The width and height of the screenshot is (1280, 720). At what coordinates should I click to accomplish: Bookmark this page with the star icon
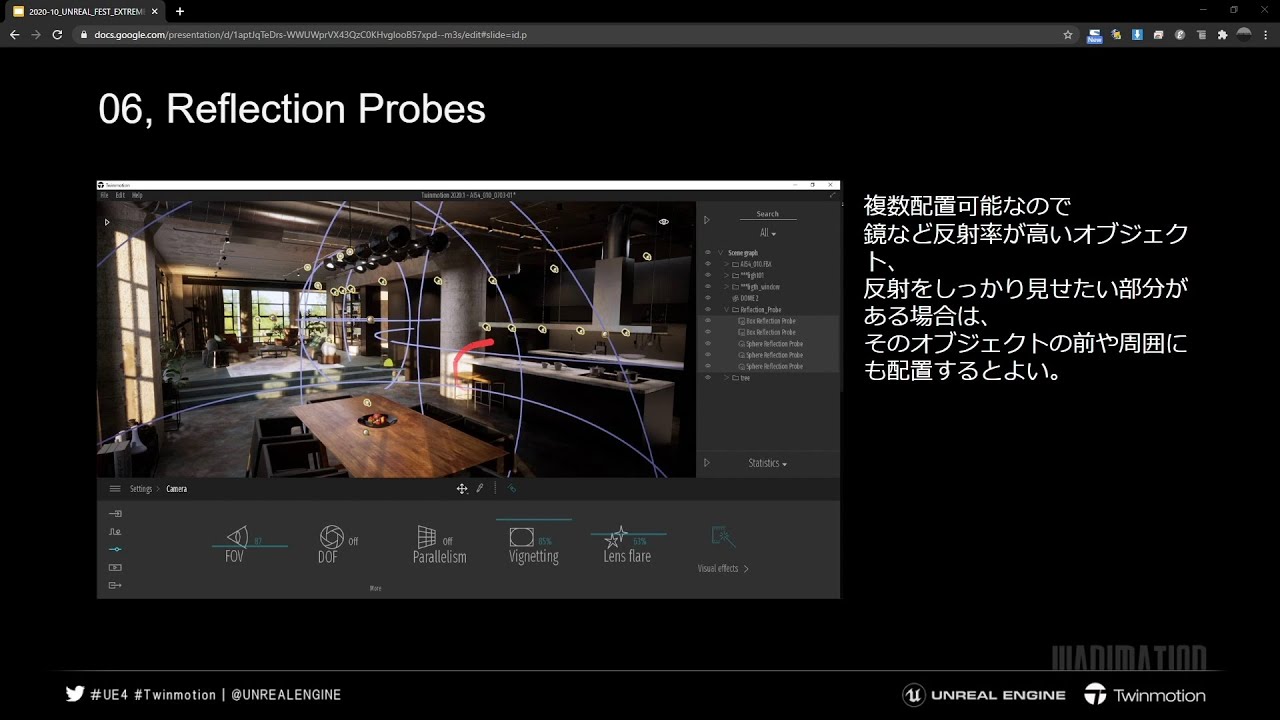tap(1068, 34)
